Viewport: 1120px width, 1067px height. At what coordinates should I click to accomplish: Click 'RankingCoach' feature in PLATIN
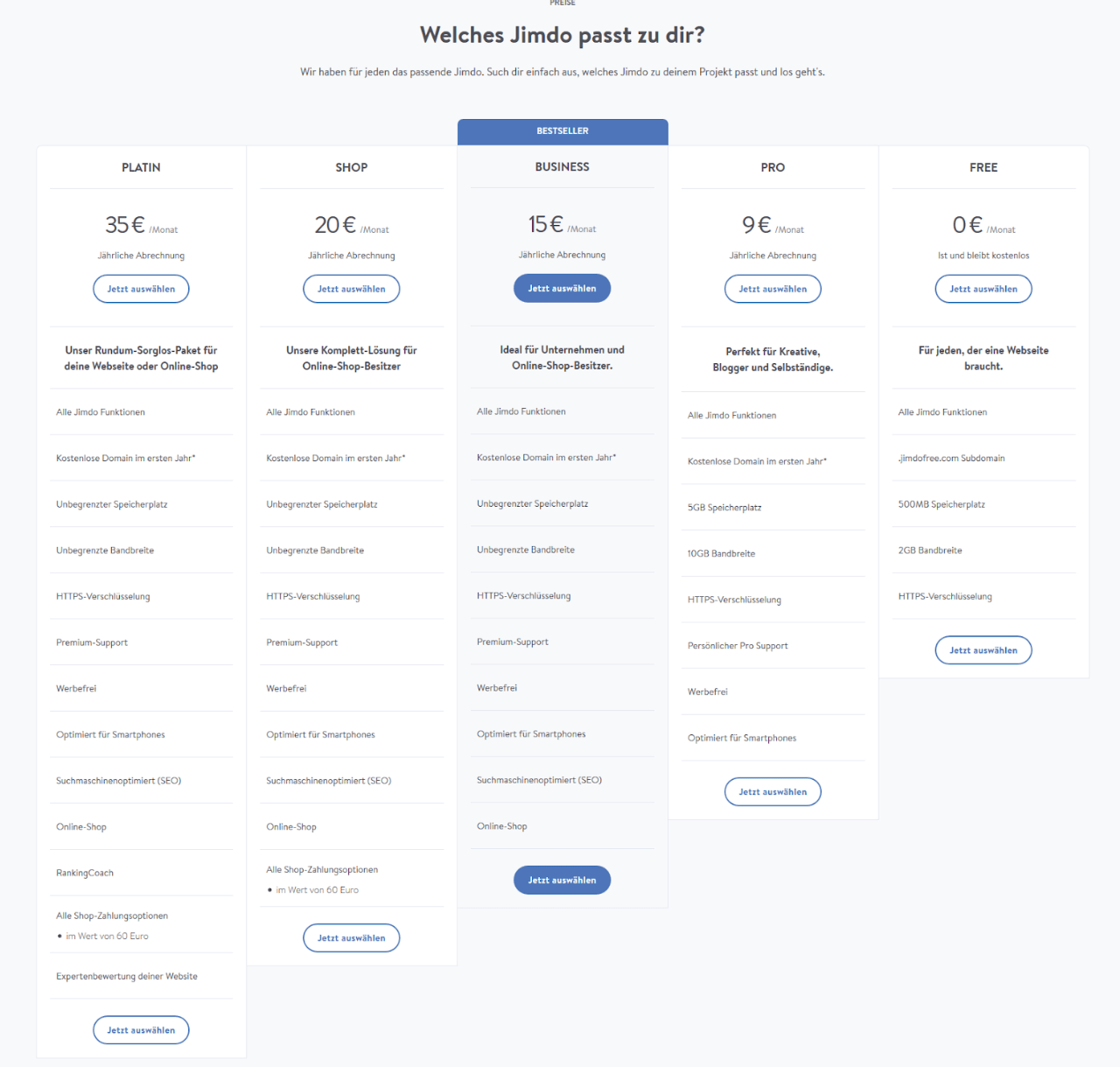85,873
